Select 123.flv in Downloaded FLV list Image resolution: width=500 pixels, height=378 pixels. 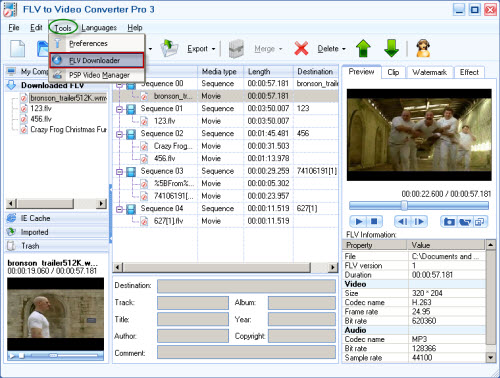41,108
